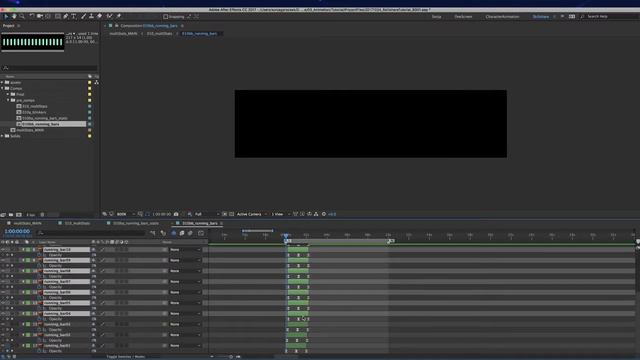Open the Project panel tab
The height and width of the screenshot is (360, 640).
(x=9, y=26)
